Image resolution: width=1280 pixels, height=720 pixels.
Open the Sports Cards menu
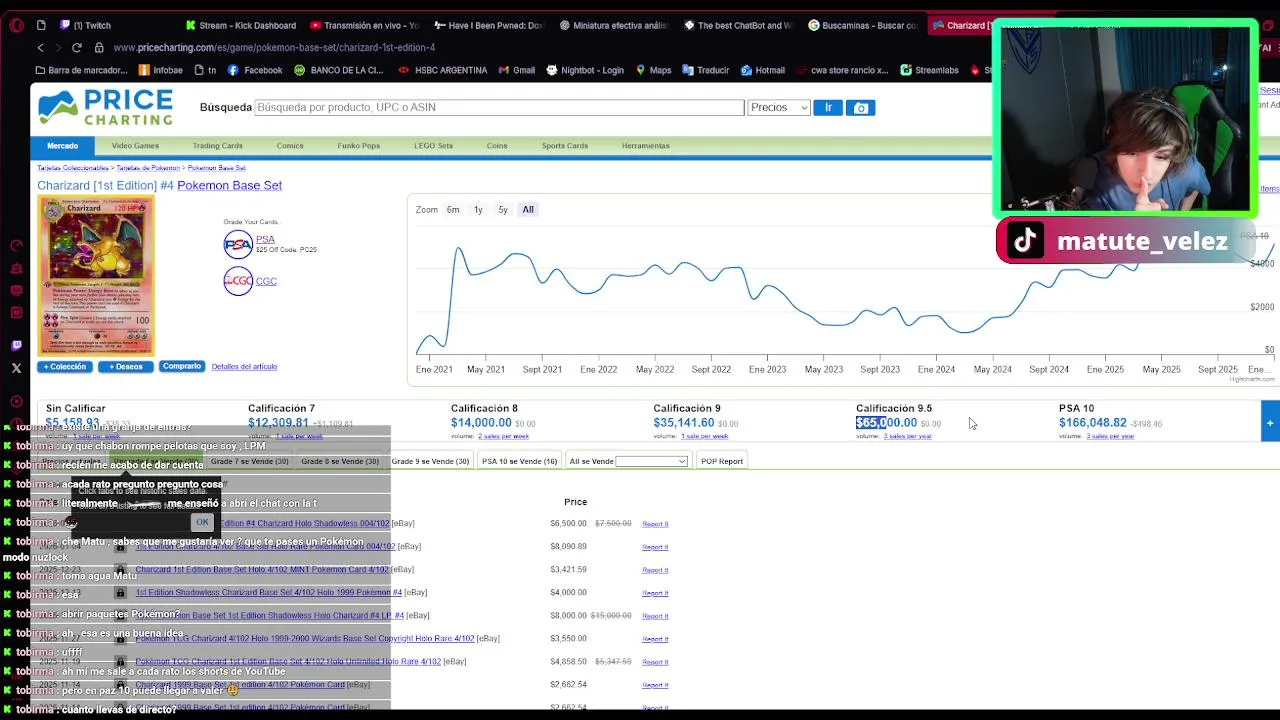tap(565, 146)
